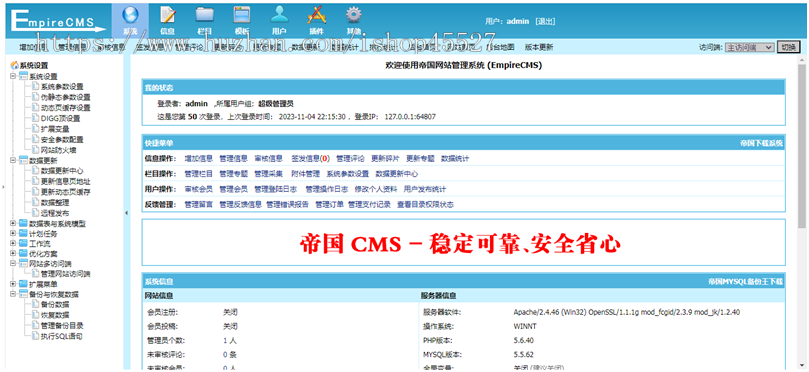Click the folder icon beside 扩展菜单
This screenshot has width=809, height=372.
(23, 284)
